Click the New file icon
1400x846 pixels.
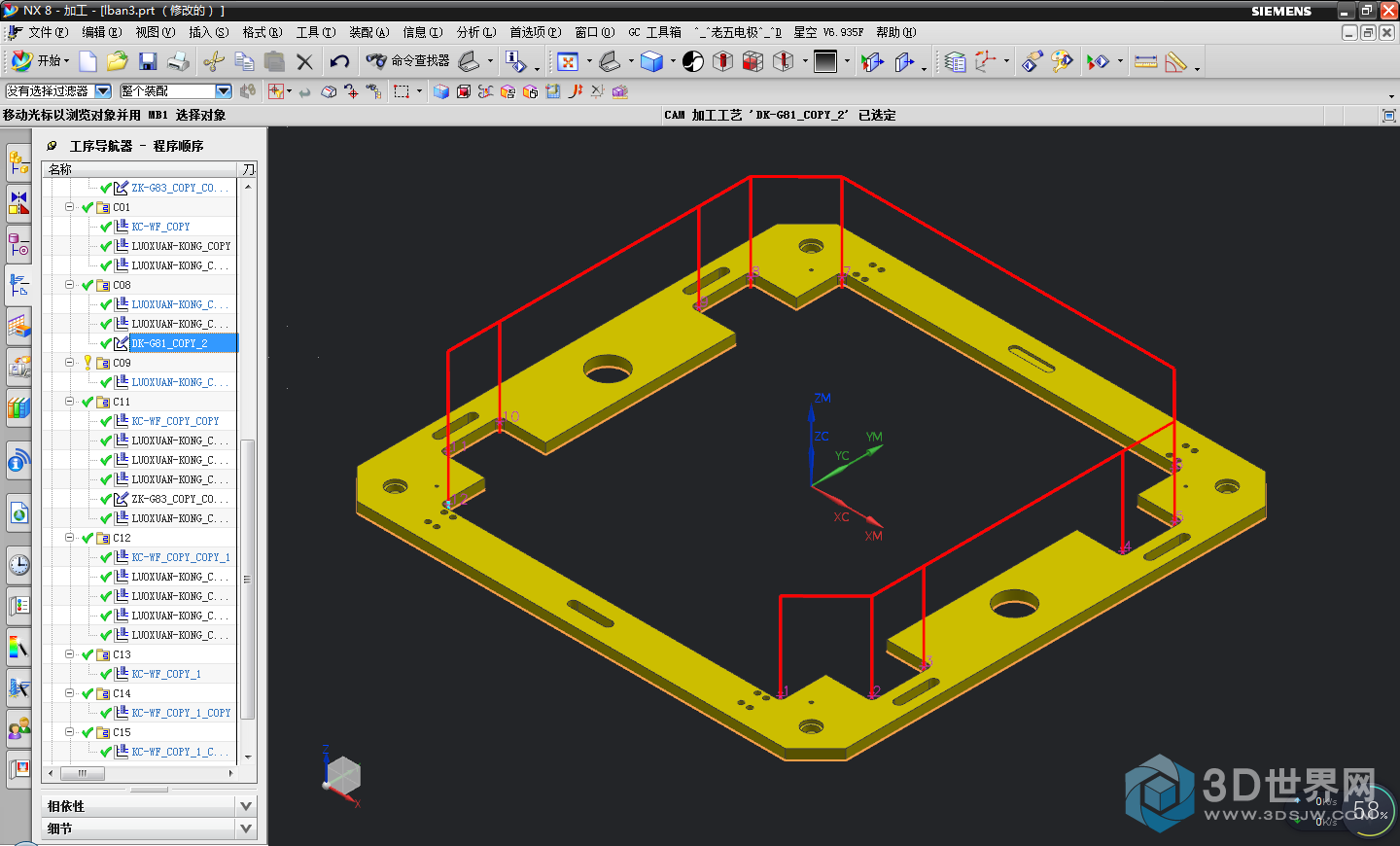[87, 61]
